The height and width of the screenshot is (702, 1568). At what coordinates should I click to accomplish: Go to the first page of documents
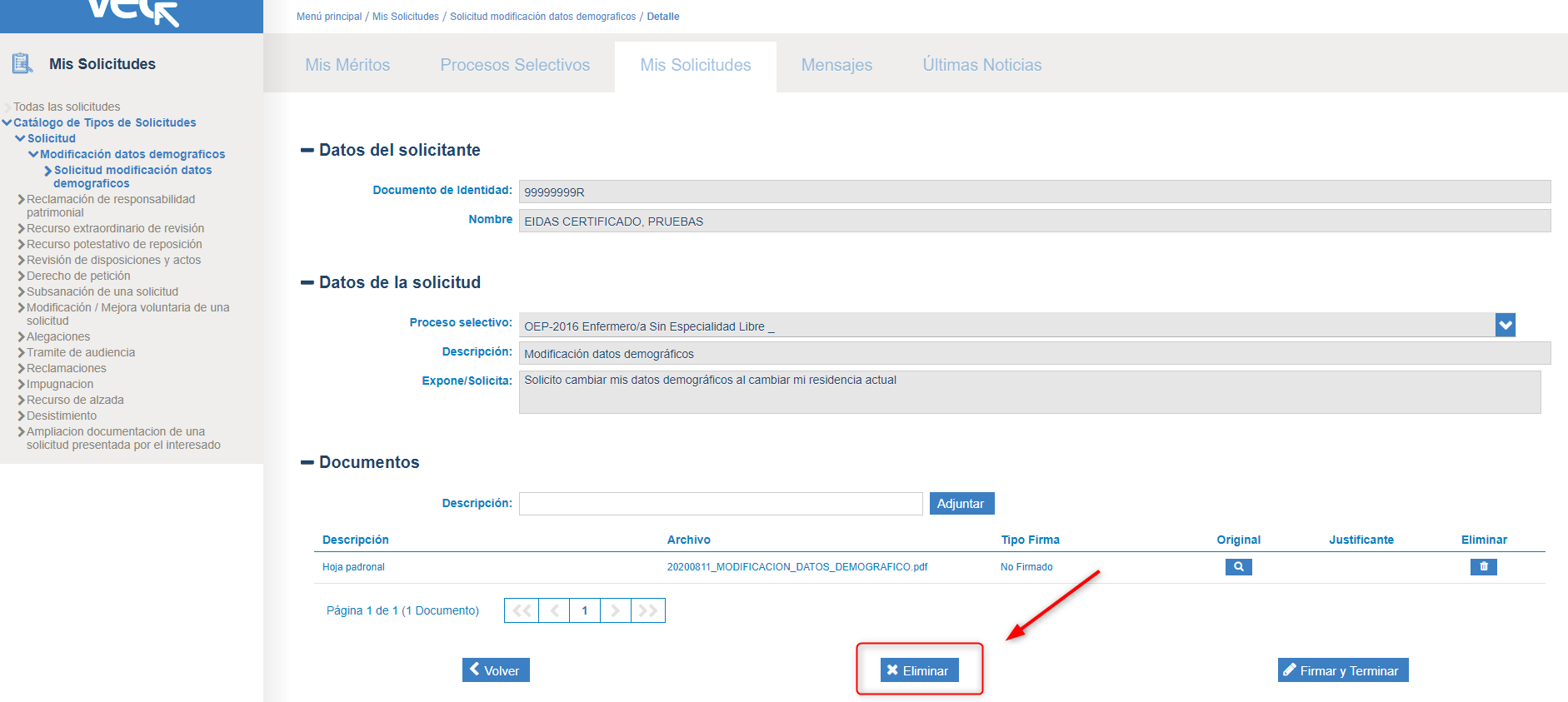(522, 610)
